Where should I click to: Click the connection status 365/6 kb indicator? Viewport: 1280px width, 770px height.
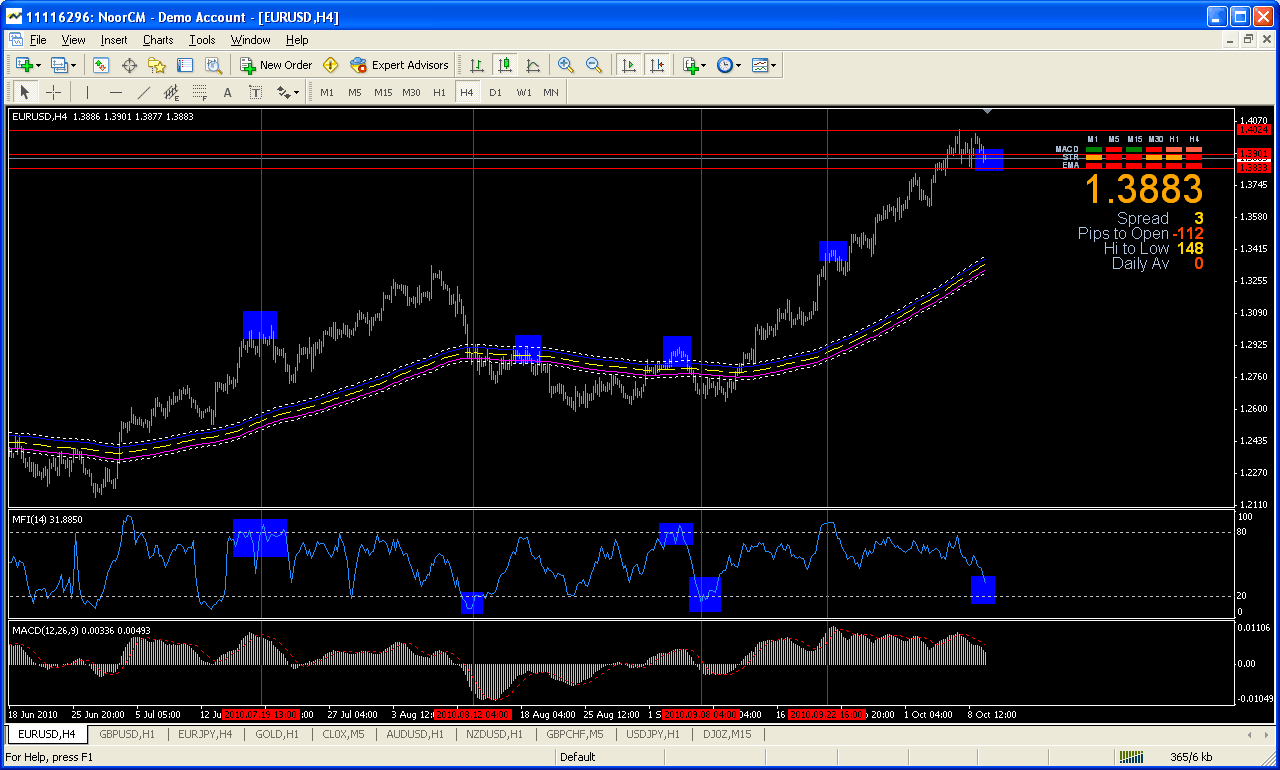(1192, 757)
